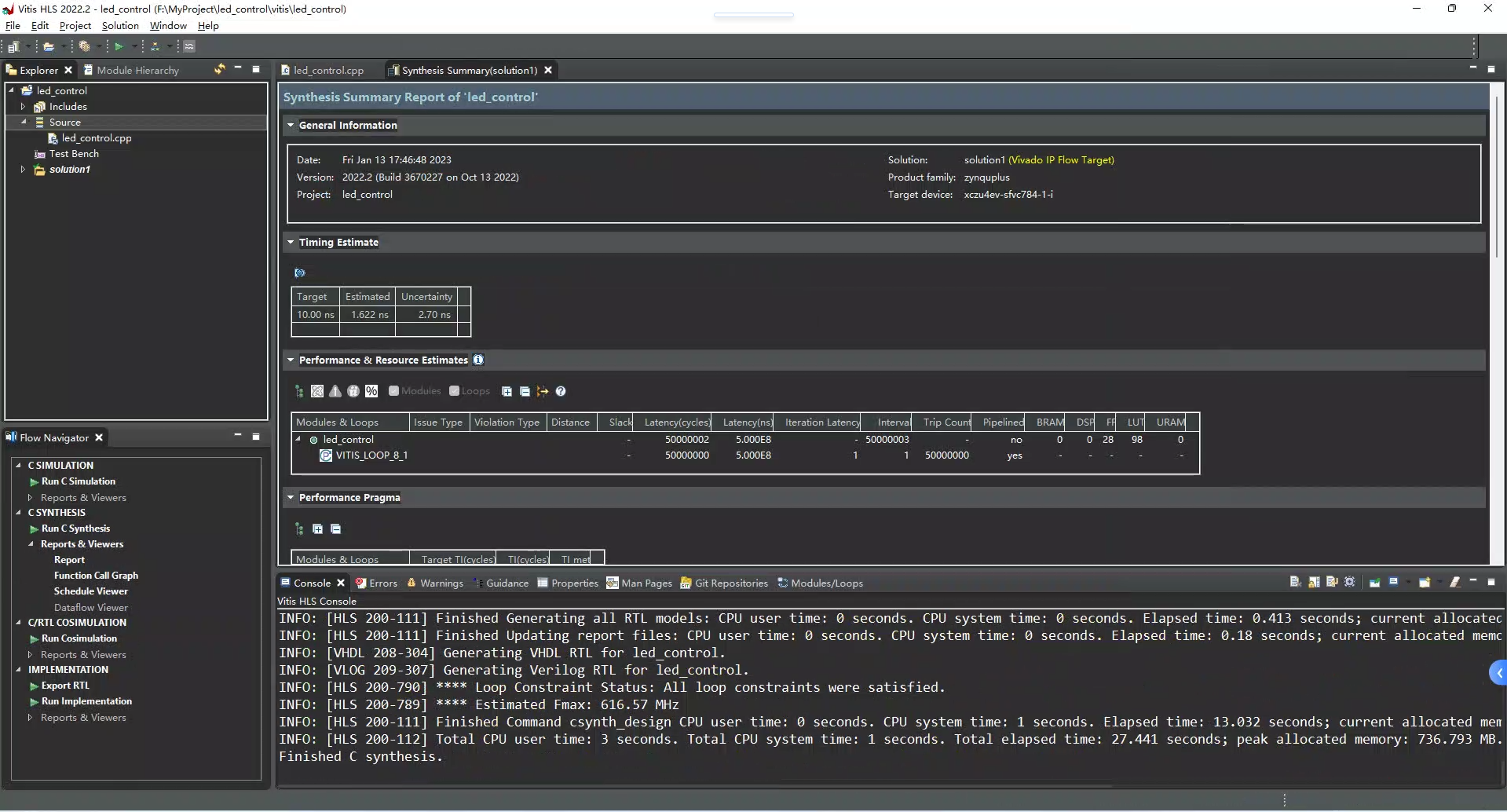
Task: Click the New Project toolbar icon
Action: coord(13,47)
